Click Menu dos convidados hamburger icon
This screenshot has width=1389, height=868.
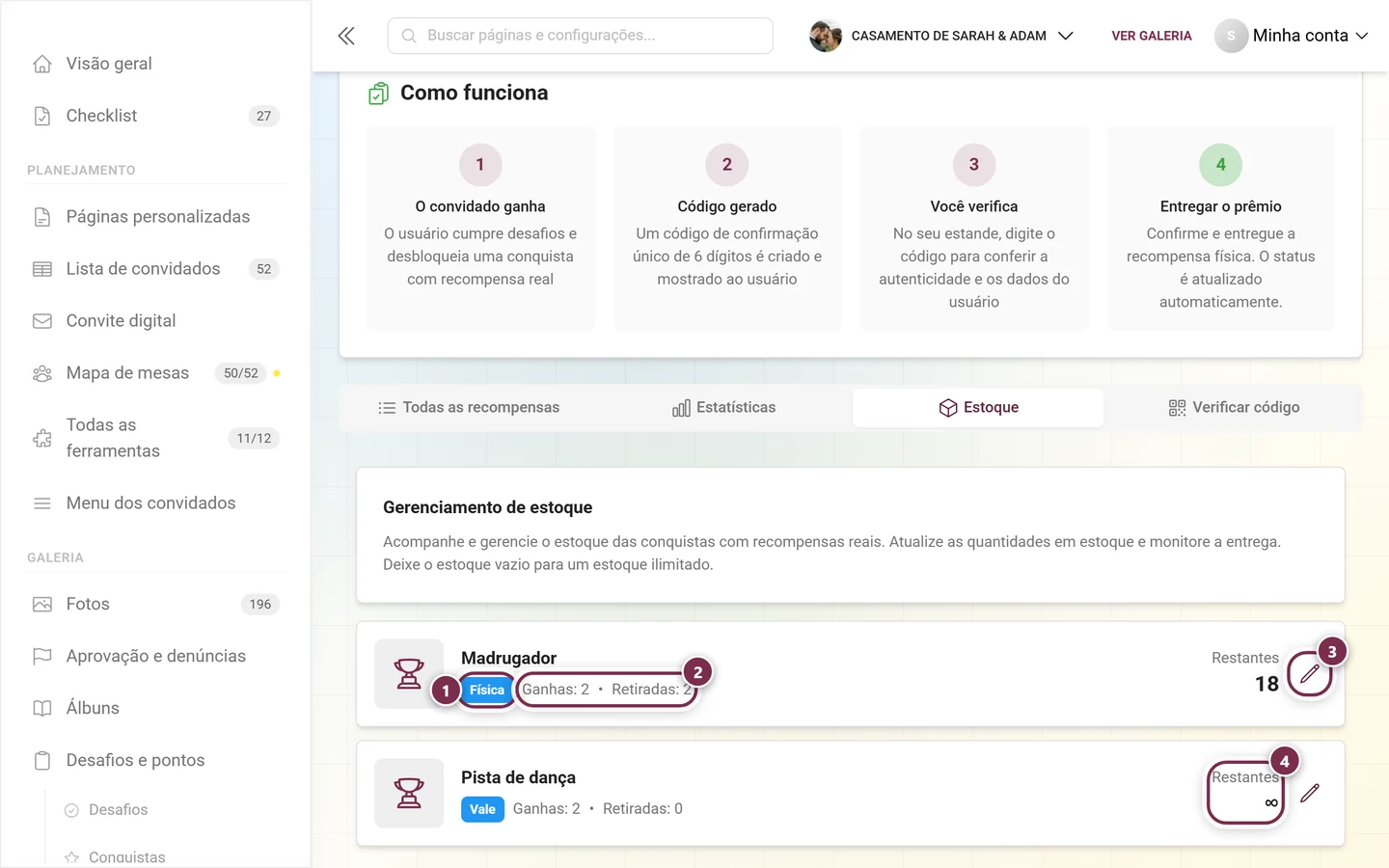[42, 503]
